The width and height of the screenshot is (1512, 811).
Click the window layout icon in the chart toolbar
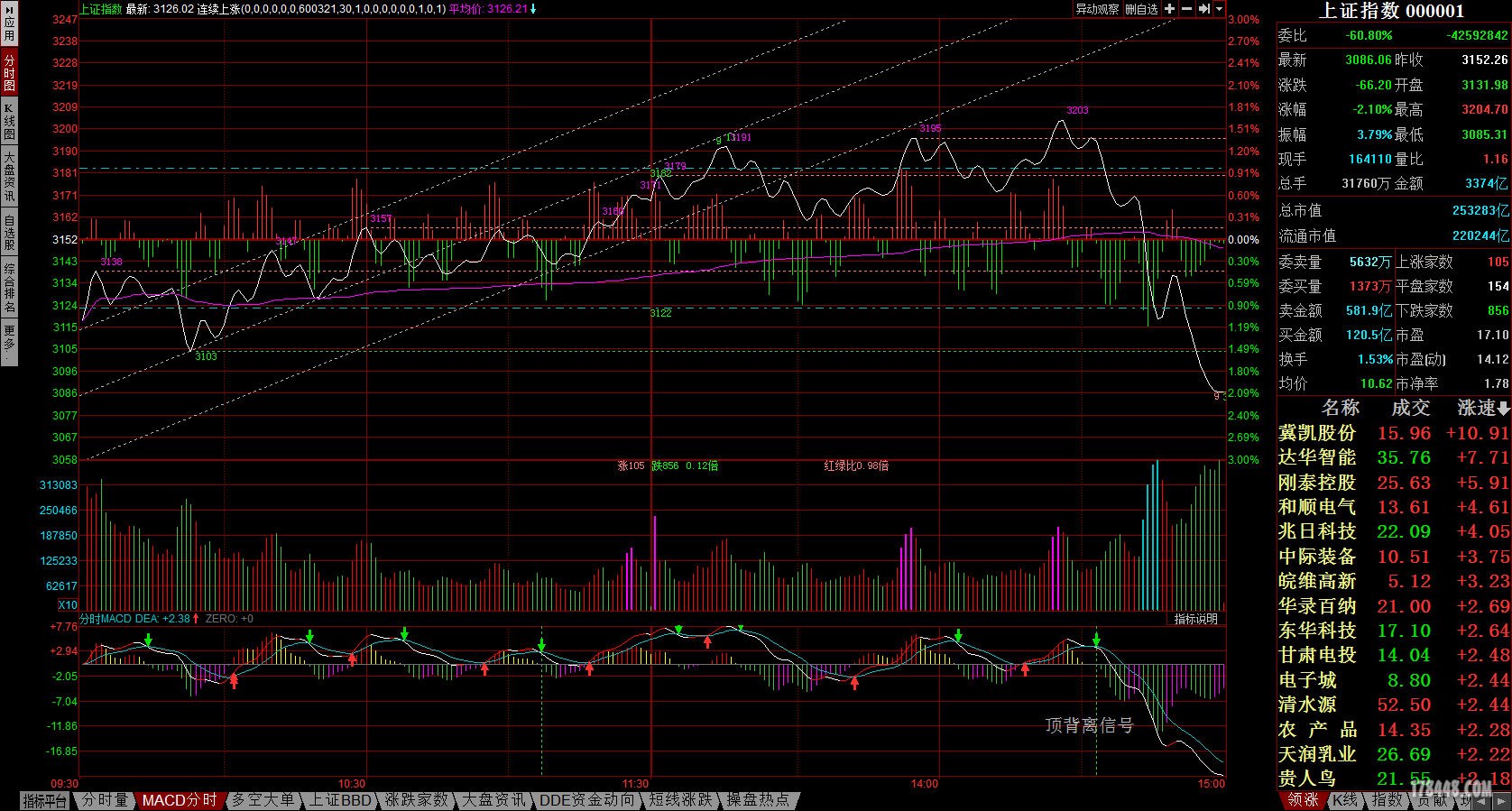click(x=1203, y=9)
